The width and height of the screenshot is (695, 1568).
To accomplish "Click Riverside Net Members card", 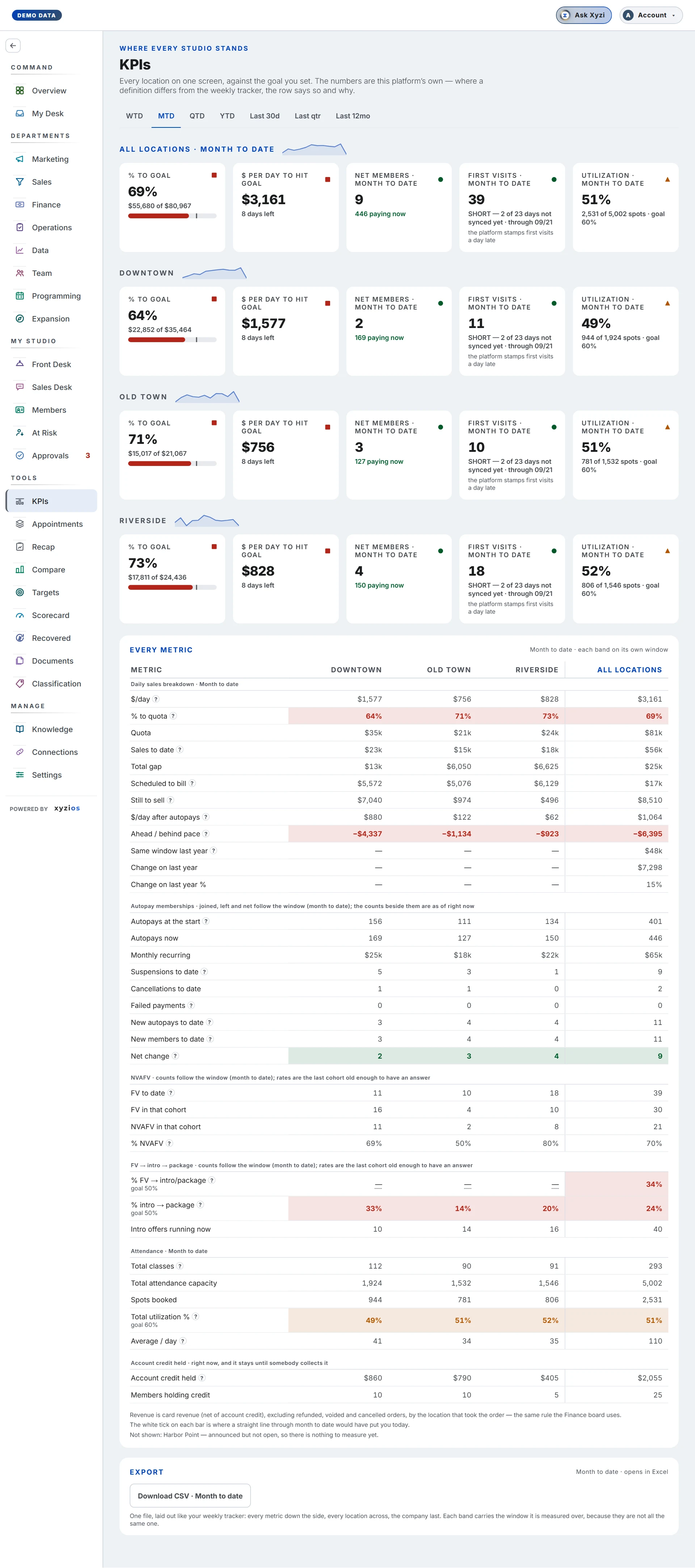I will pyautogui.click(x=399, y=579).
